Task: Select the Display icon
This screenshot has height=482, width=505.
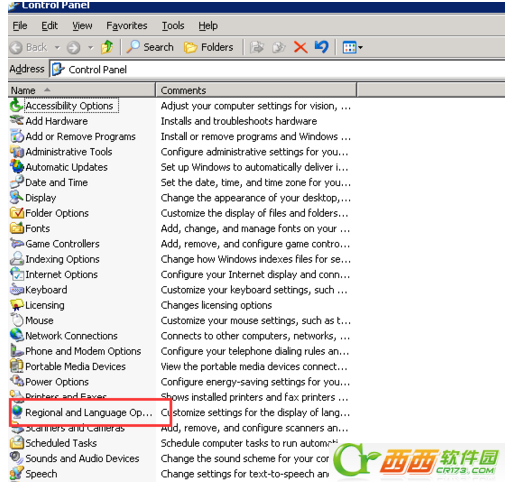Action: (17, 197)
